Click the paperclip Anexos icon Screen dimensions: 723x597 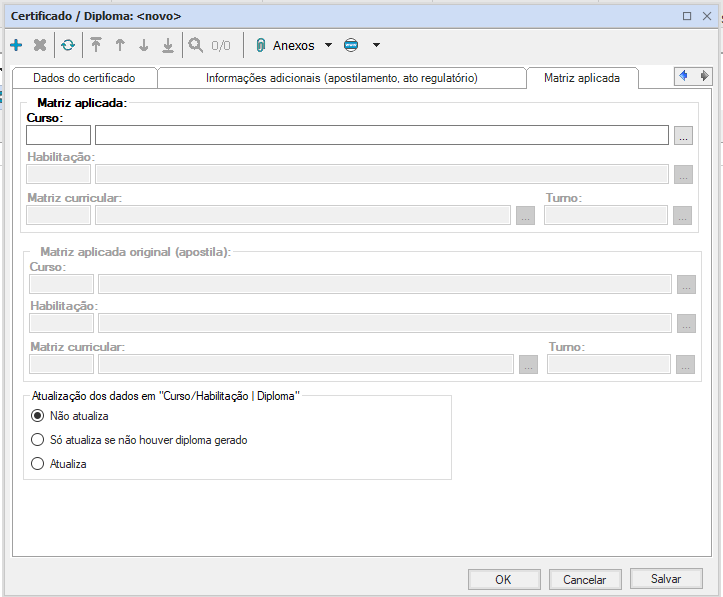pos(261,45)
